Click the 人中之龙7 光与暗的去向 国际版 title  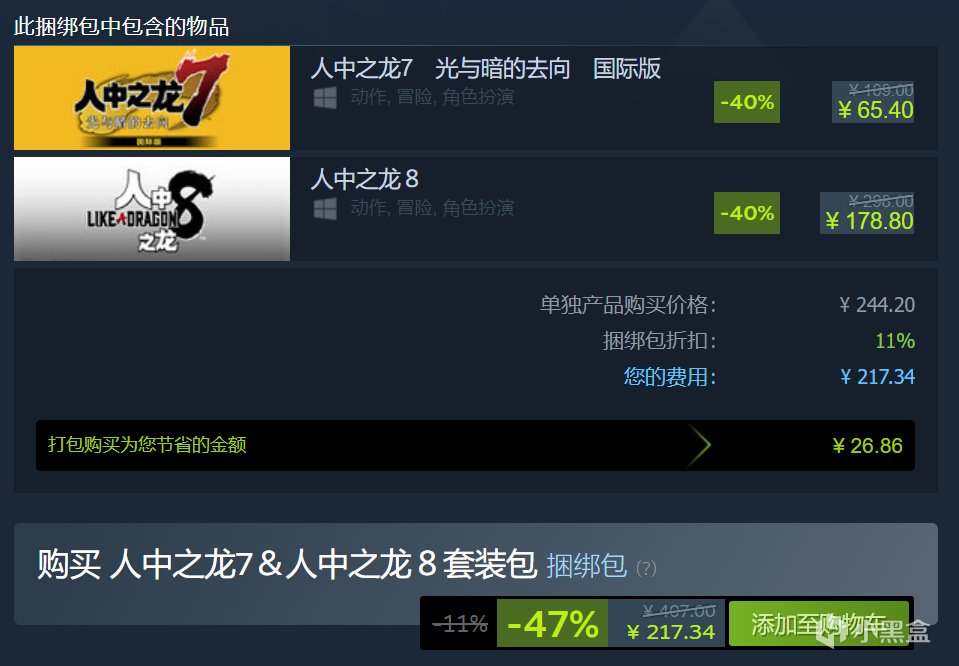tap(486, 68)
